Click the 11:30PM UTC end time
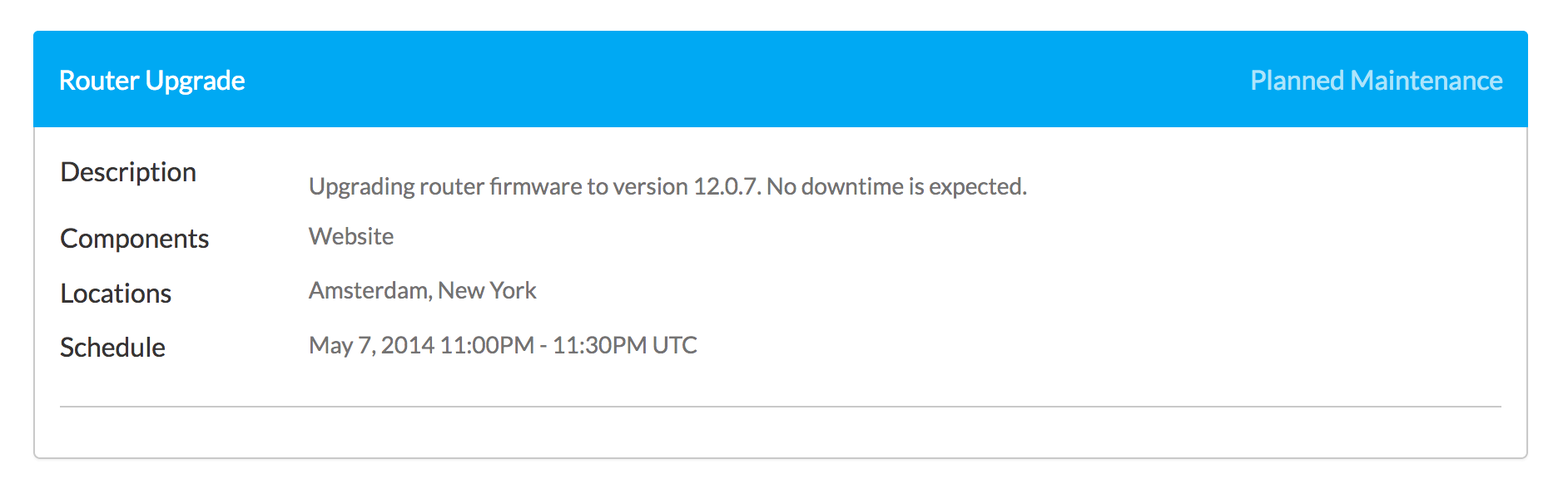The image size is (1568, 484). [625, 345]
